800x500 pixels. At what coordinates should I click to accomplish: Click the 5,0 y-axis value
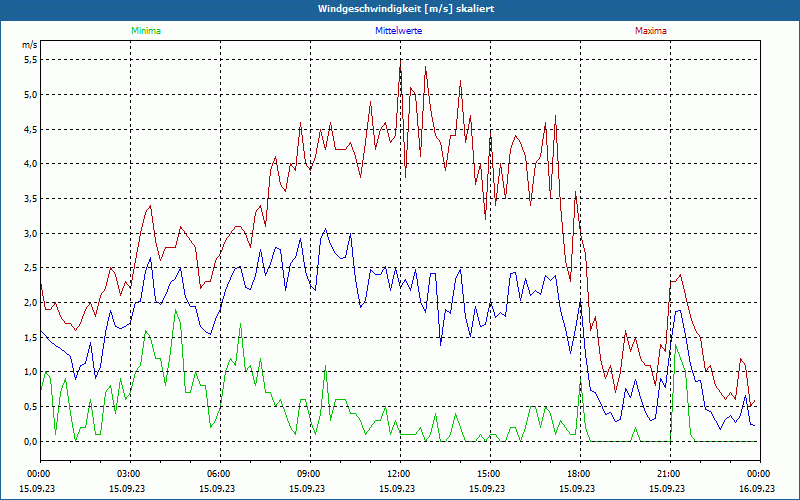pyautogui.click(x=31, y=94)
